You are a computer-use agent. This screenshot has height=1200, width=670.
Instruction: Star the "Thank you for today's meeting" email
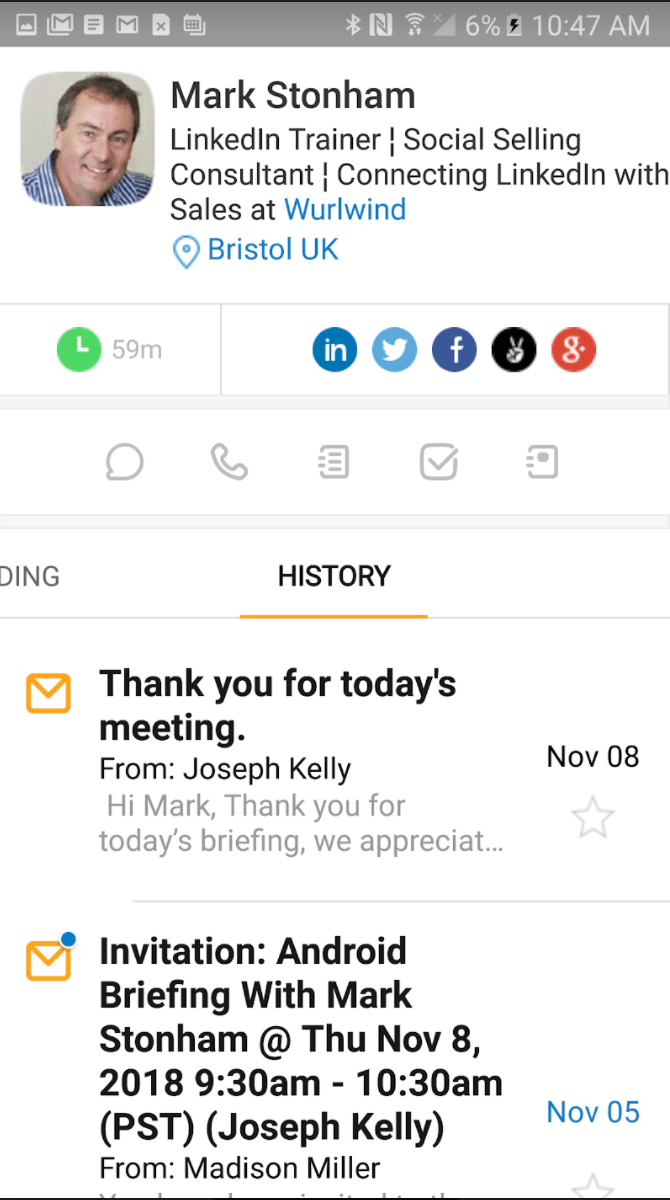coord(592,818)
